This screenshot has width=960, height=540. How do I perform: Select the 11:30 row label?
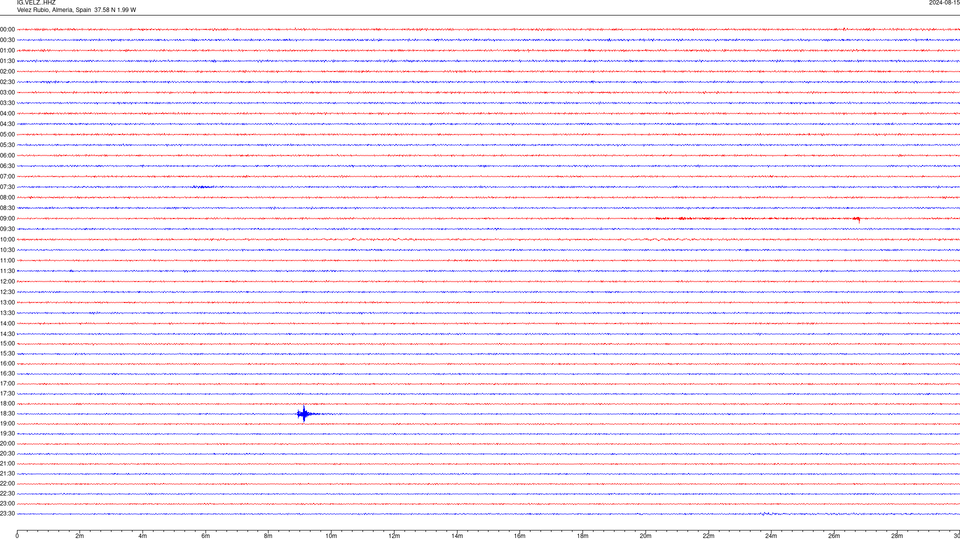[x=7, y=271]
